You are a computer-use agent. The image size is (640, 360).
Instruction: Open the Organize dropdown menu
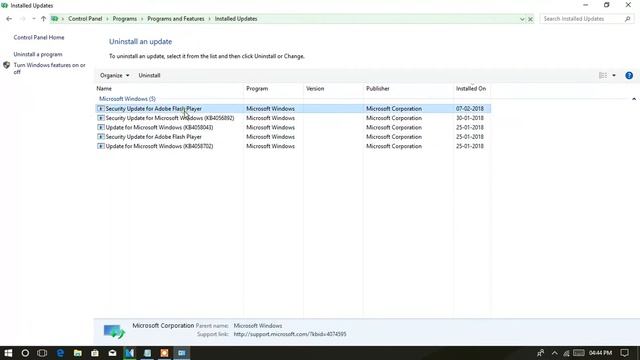point(114,76)
